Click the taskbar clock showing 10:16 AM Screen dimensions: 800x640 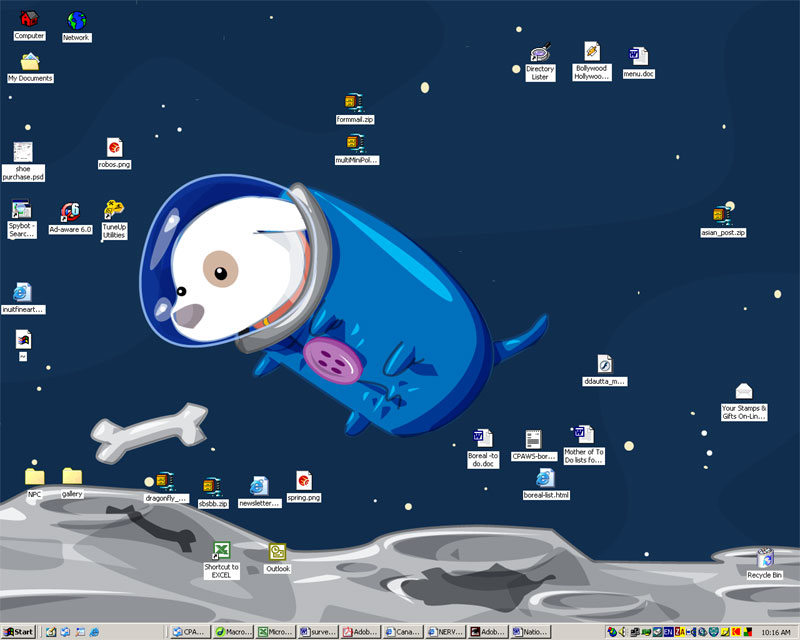click(x=775, y=632)
